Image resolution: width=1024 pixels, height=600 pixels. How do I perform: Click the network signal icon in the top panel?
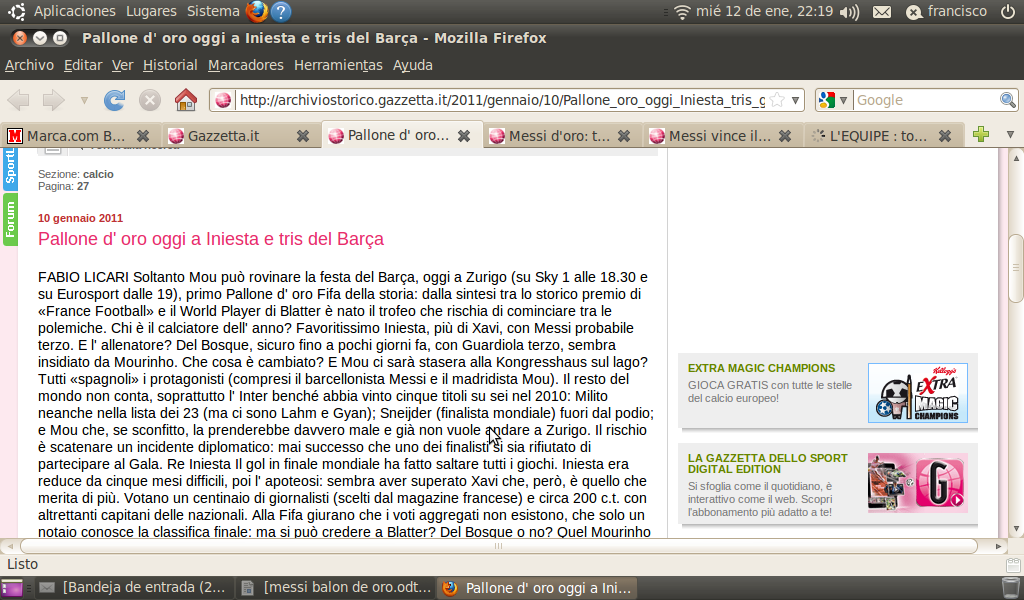pyautogui.click(x=683, y=12)
